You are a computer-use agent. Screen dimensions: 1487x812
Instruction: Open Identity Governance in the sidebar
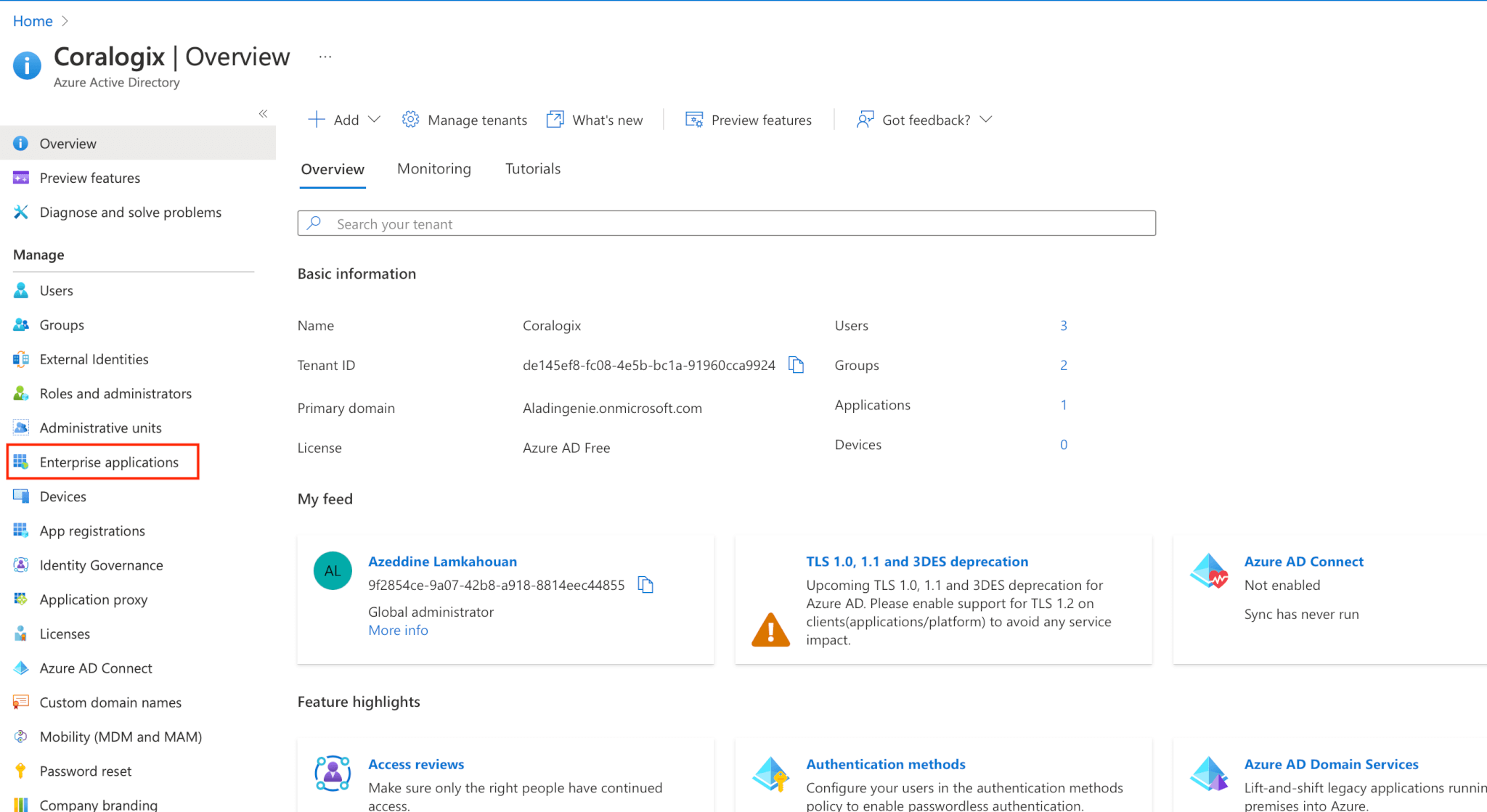(x=102, y=565)
